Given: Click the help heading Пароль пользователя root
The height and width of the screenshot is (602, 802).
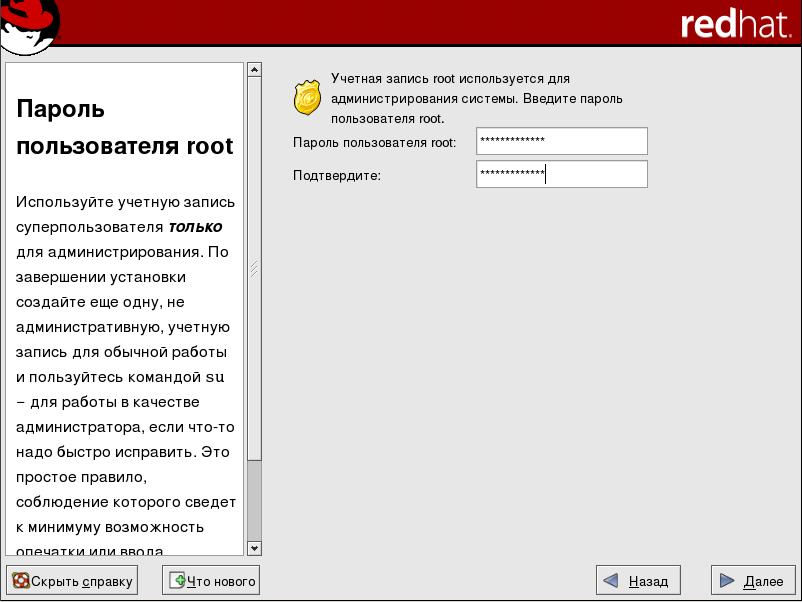Looking at the screenshot, I should coord(125,128).
